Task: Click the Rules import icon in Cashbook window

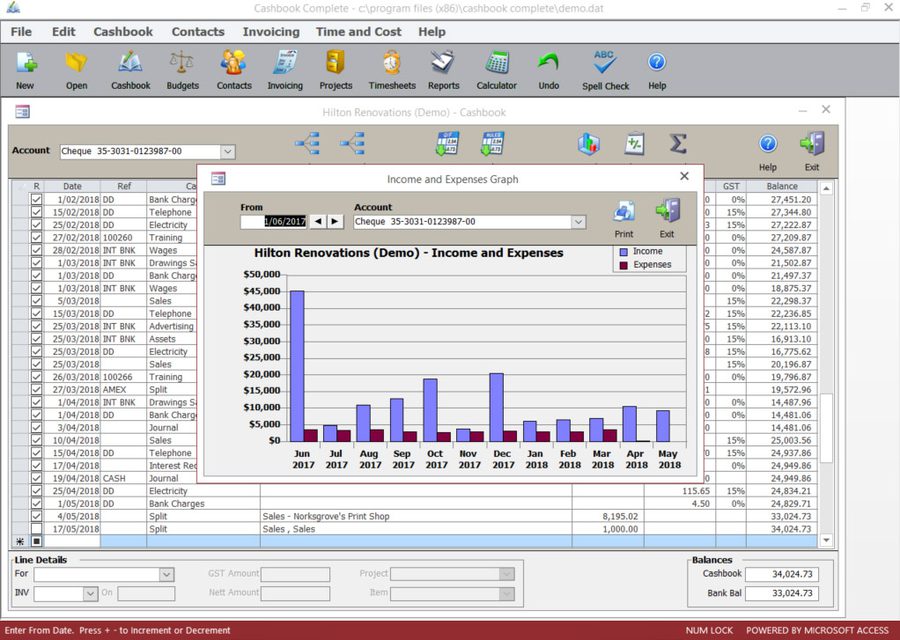Action: click(x=492, y=143)
